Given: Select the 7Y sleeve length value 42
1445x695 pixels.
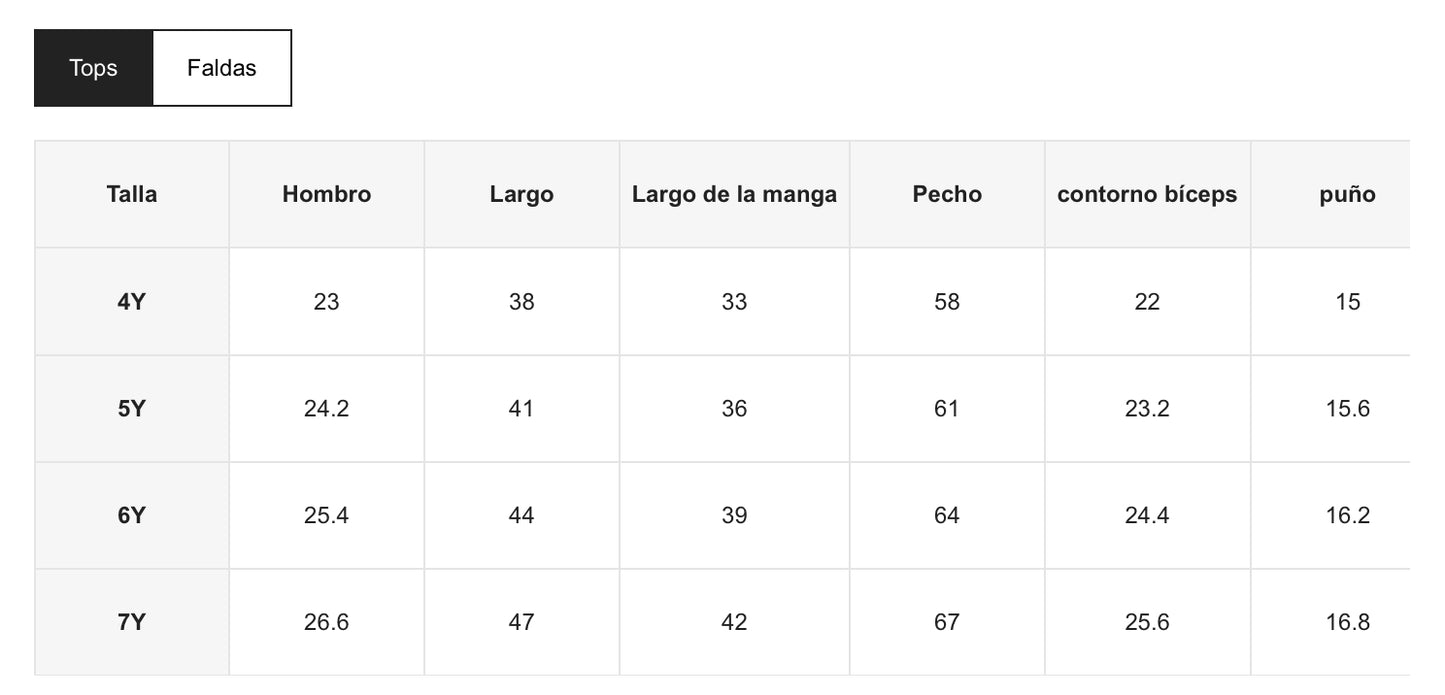Looking at the screenshot, I should (734, 622).
